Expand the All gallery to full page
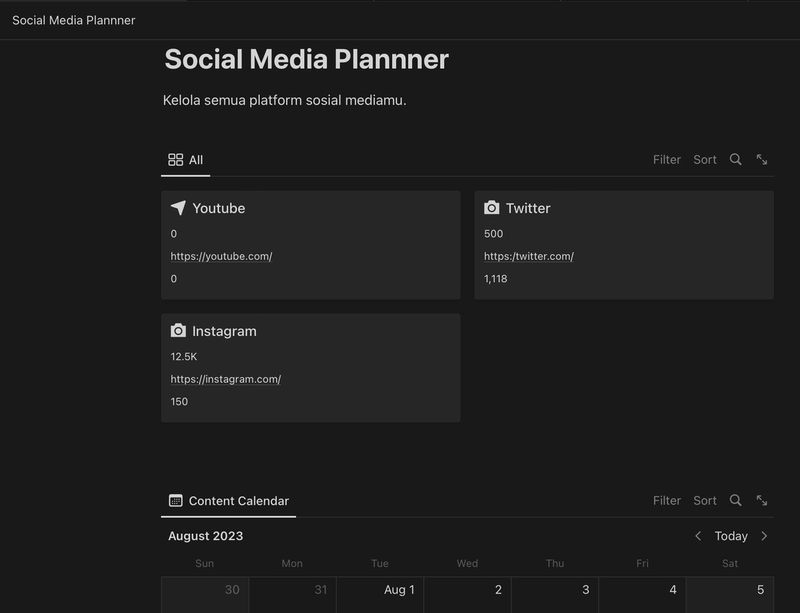This screenshot has width=800, height=613. [x=762, y=159]
